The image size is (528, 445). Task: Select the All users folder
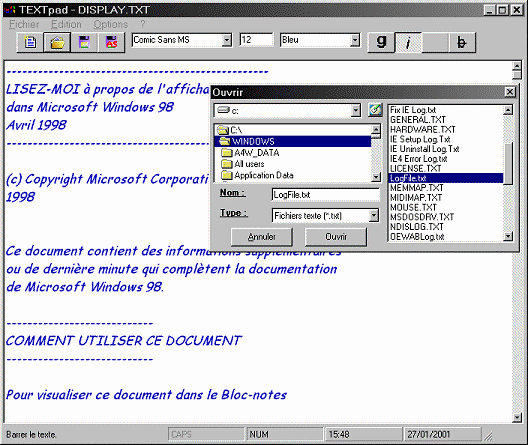point(293,164)
